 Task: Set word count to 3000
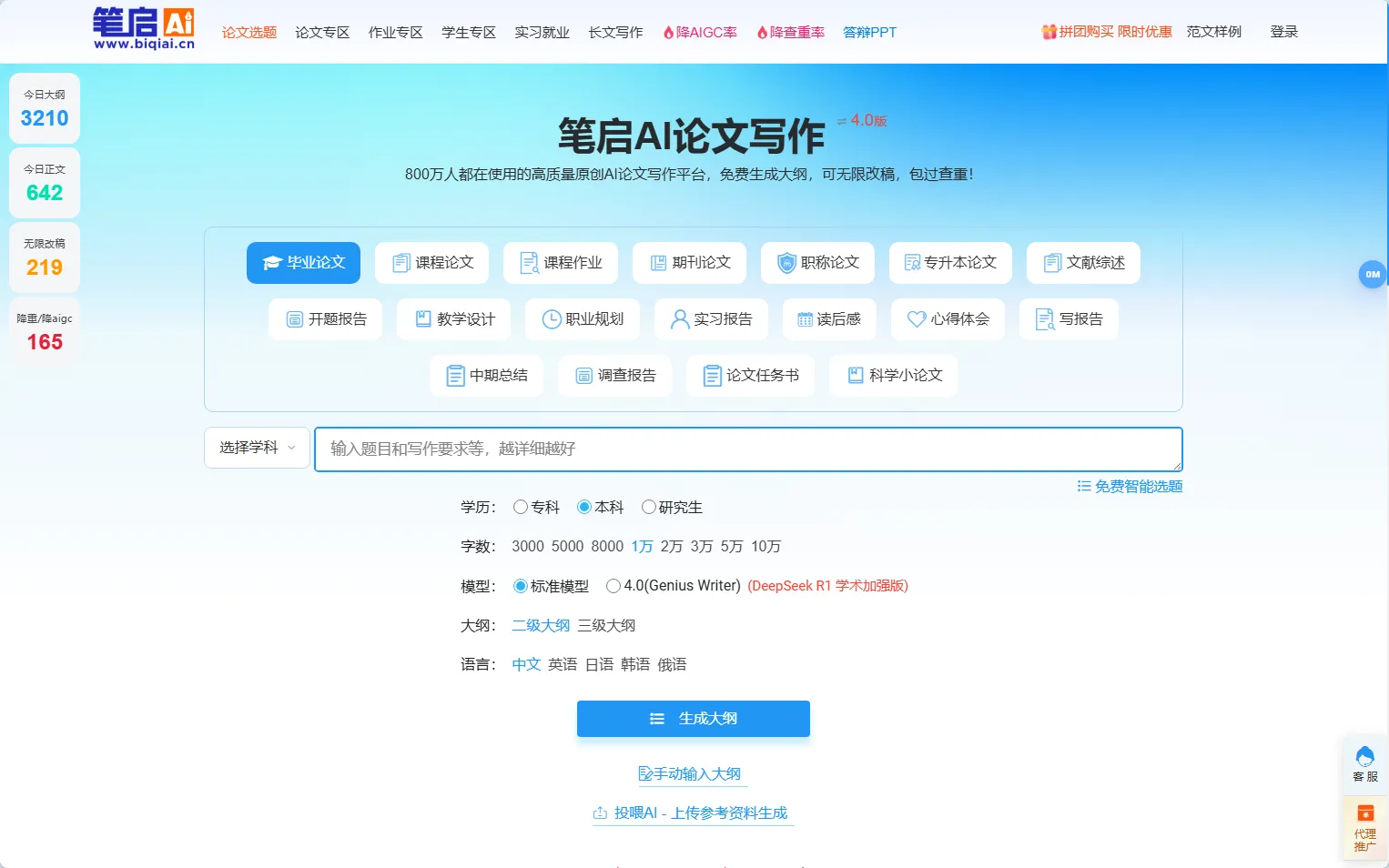[x=528, y=547]
